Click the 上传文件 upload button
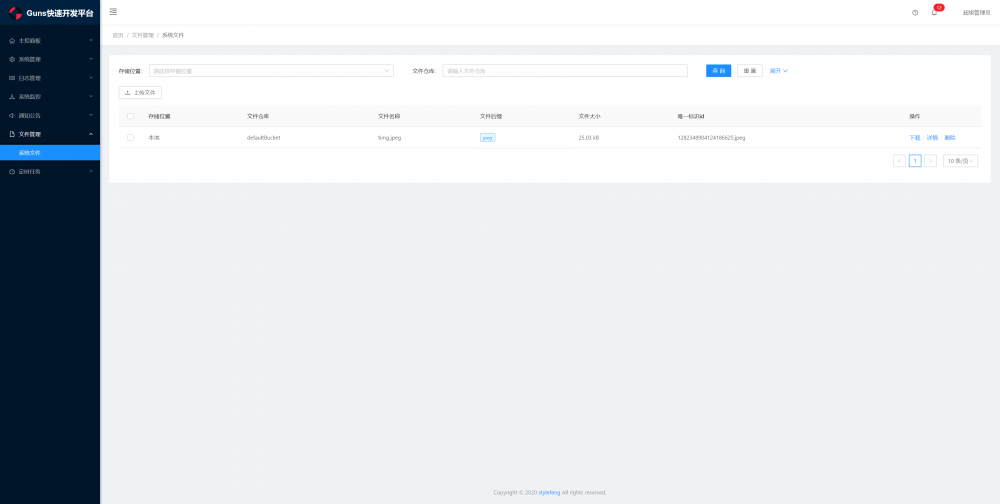Screen dimensions: 1000x504 click(x=140, y=93)
